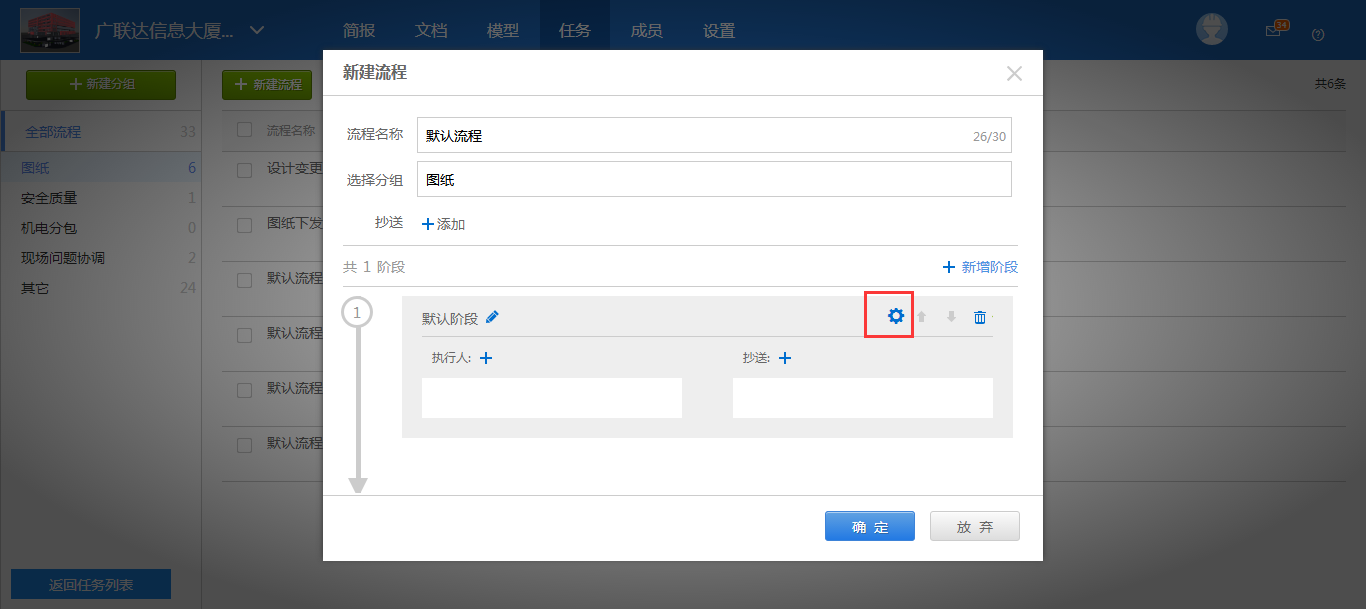Click the 确定 confirm button
This screenshot has height=609, width=1366.
869,525
